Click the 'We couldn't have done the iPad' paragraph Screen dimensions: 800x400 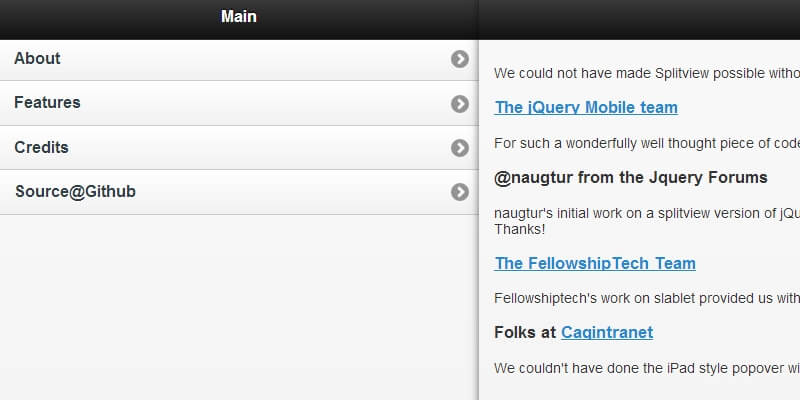point(647,367)
